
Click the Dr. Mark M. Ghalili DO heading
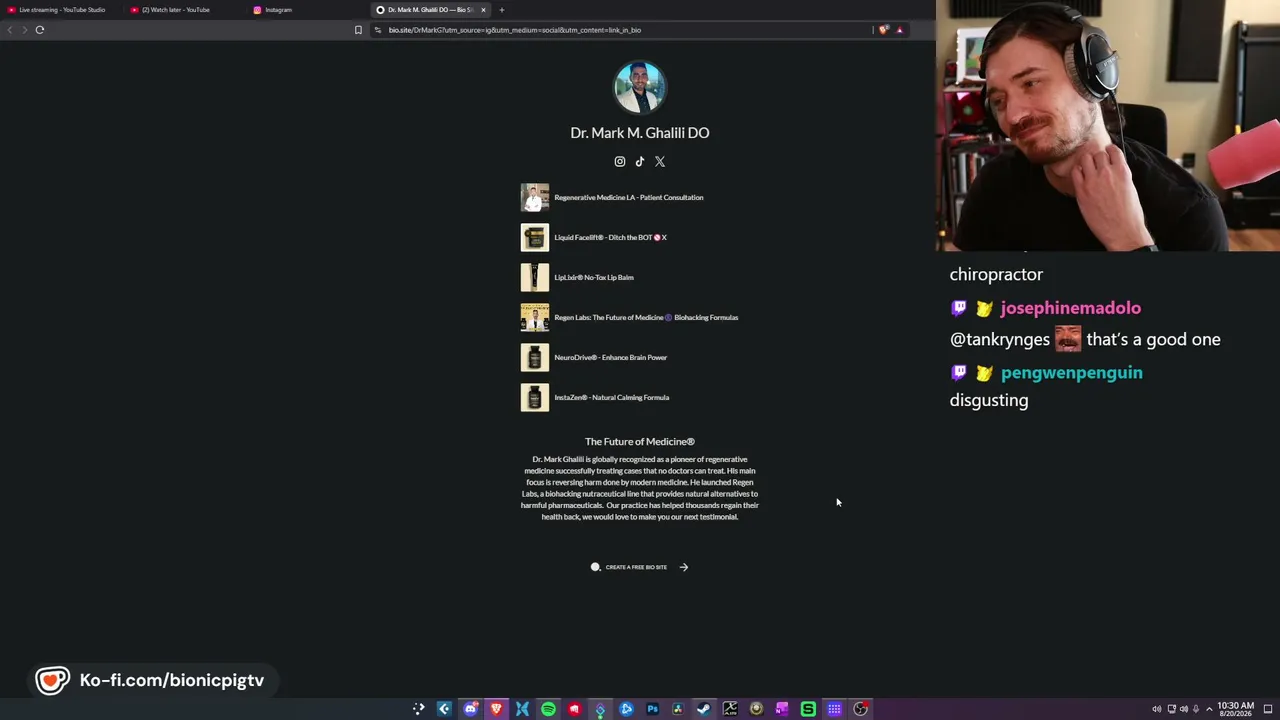(x=640, y=132)
